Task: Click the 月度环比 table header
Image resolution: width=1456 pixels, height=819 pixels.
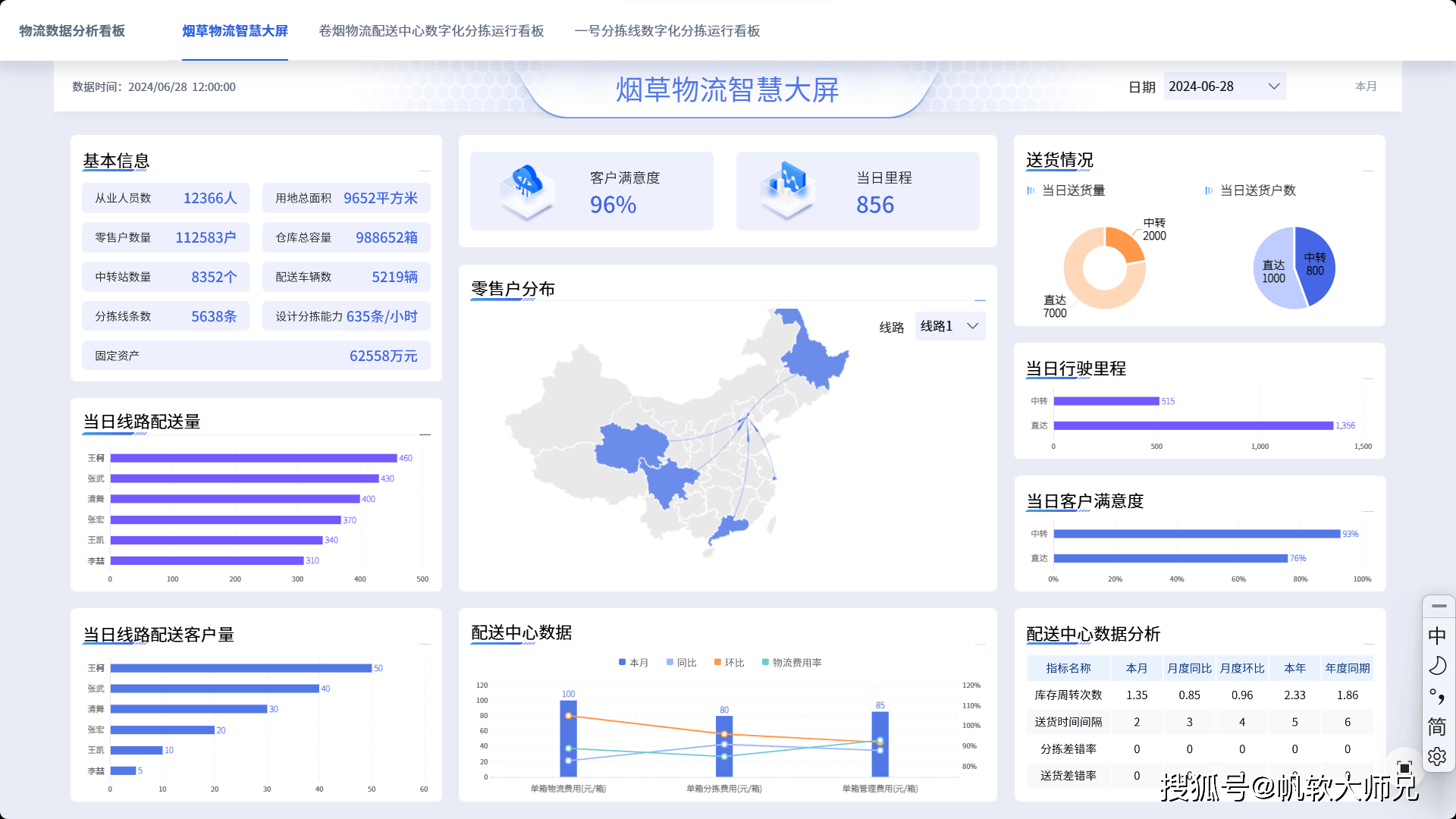Action: [1242, 668]
